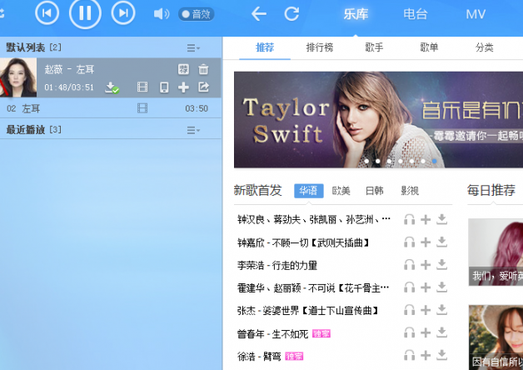
Task: Open song 钟汉良、蒋劲夫、张凯丽、孙艺洲
Action: tap(314, 220)
